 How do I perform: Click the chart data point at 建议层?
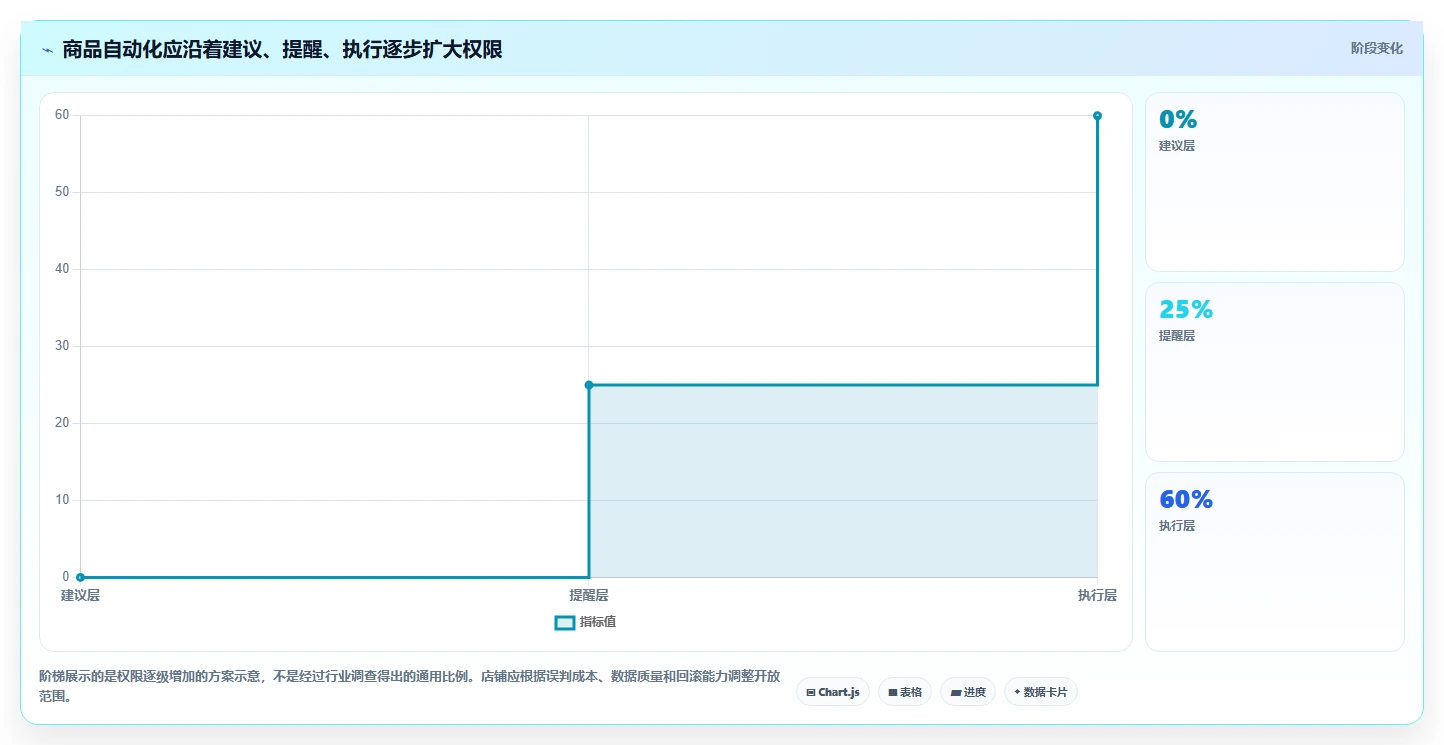tap(80, 577)
